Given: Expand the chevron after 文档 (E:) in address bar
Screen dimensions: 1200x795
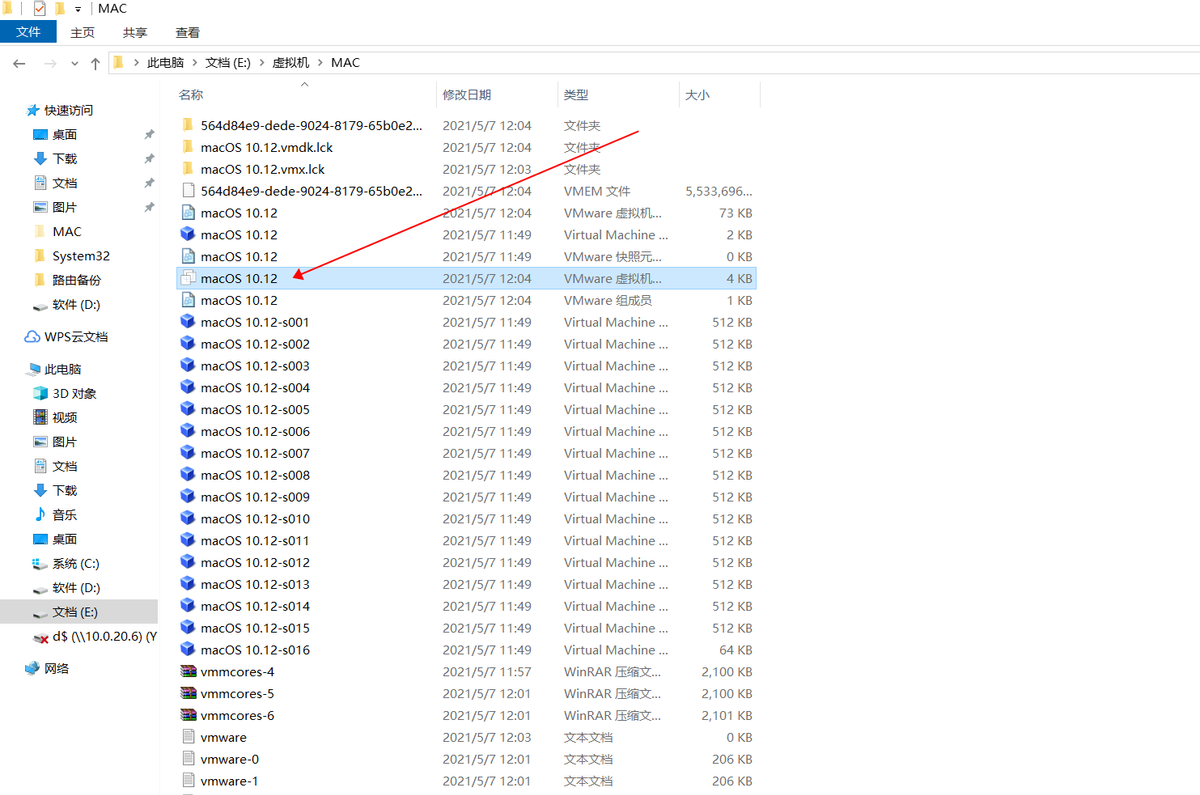Looking at the screenshot, I should (x=262, y=63).
